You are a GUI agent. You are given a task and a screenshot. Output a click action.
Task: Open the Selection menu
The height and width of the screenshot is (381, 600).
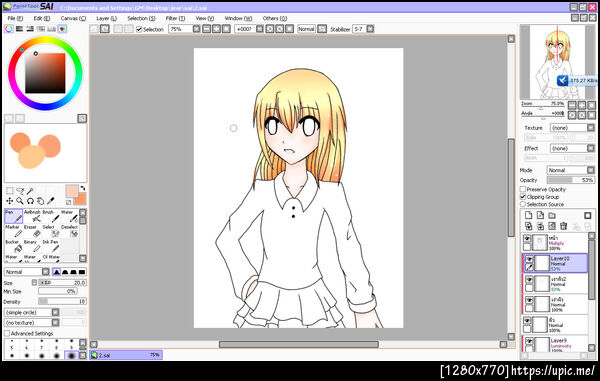141,18
